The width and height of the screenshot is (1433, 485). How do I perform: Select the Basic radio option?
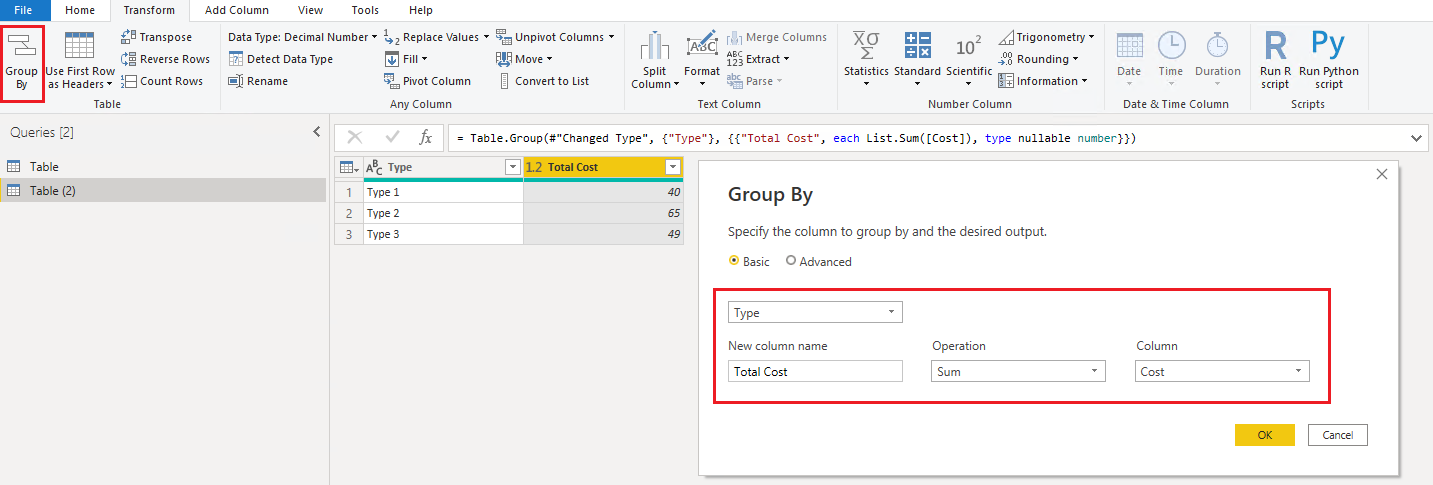coord(749,261)
